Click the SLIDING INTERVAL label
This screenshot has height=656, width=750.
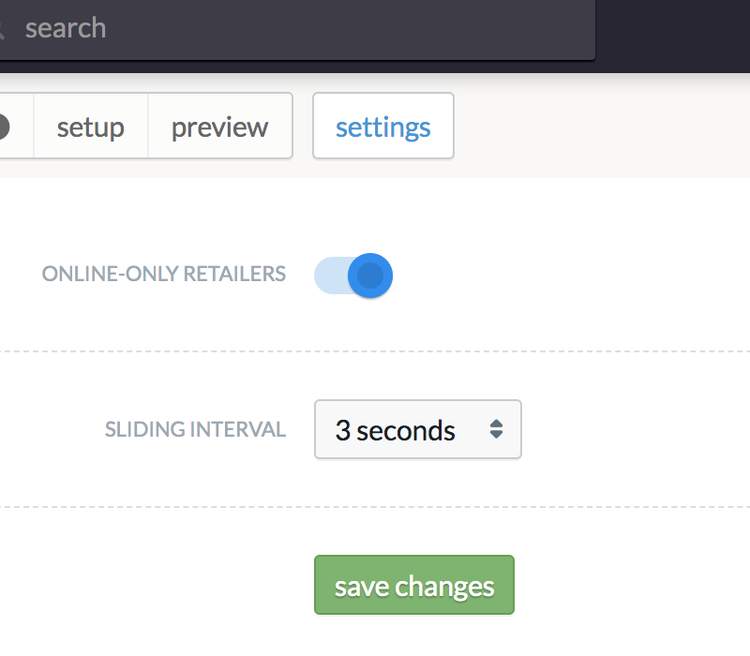pos(195,429)
